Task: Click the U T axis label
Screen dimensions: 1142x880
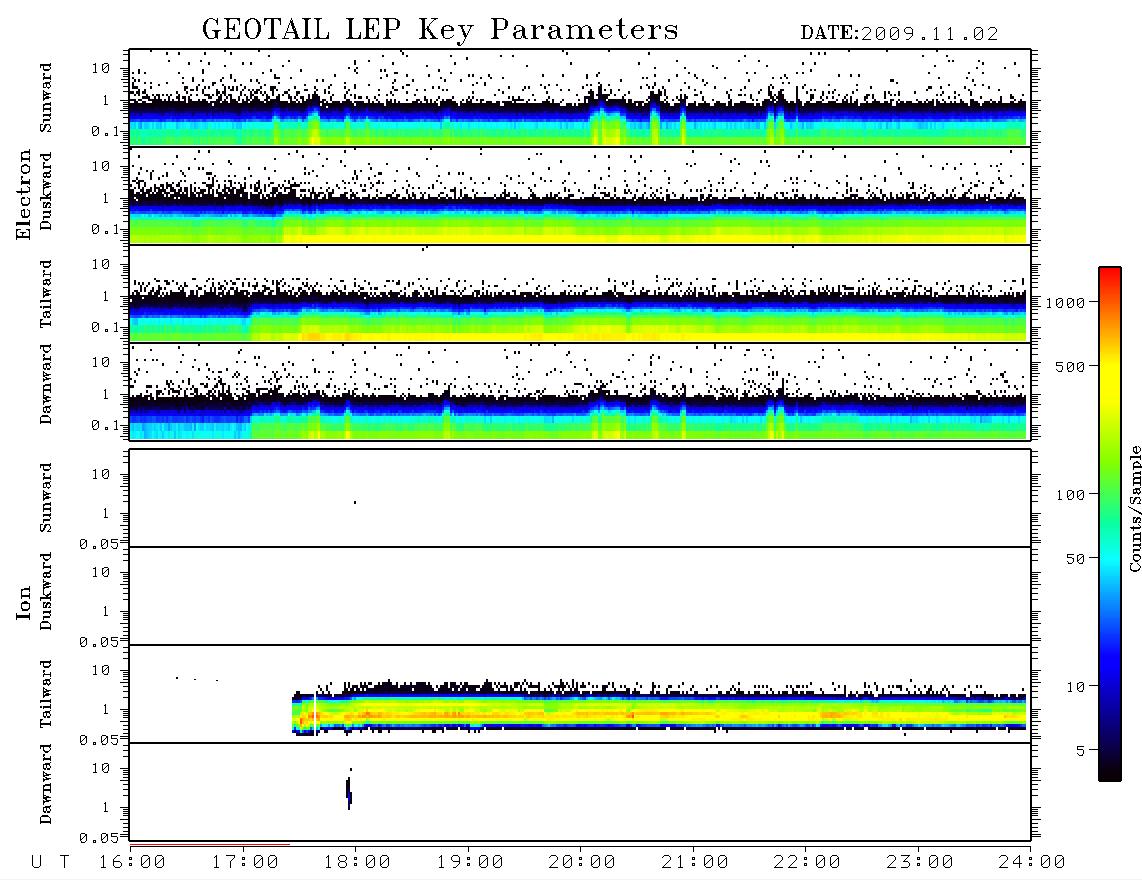Action: [50, 863]
